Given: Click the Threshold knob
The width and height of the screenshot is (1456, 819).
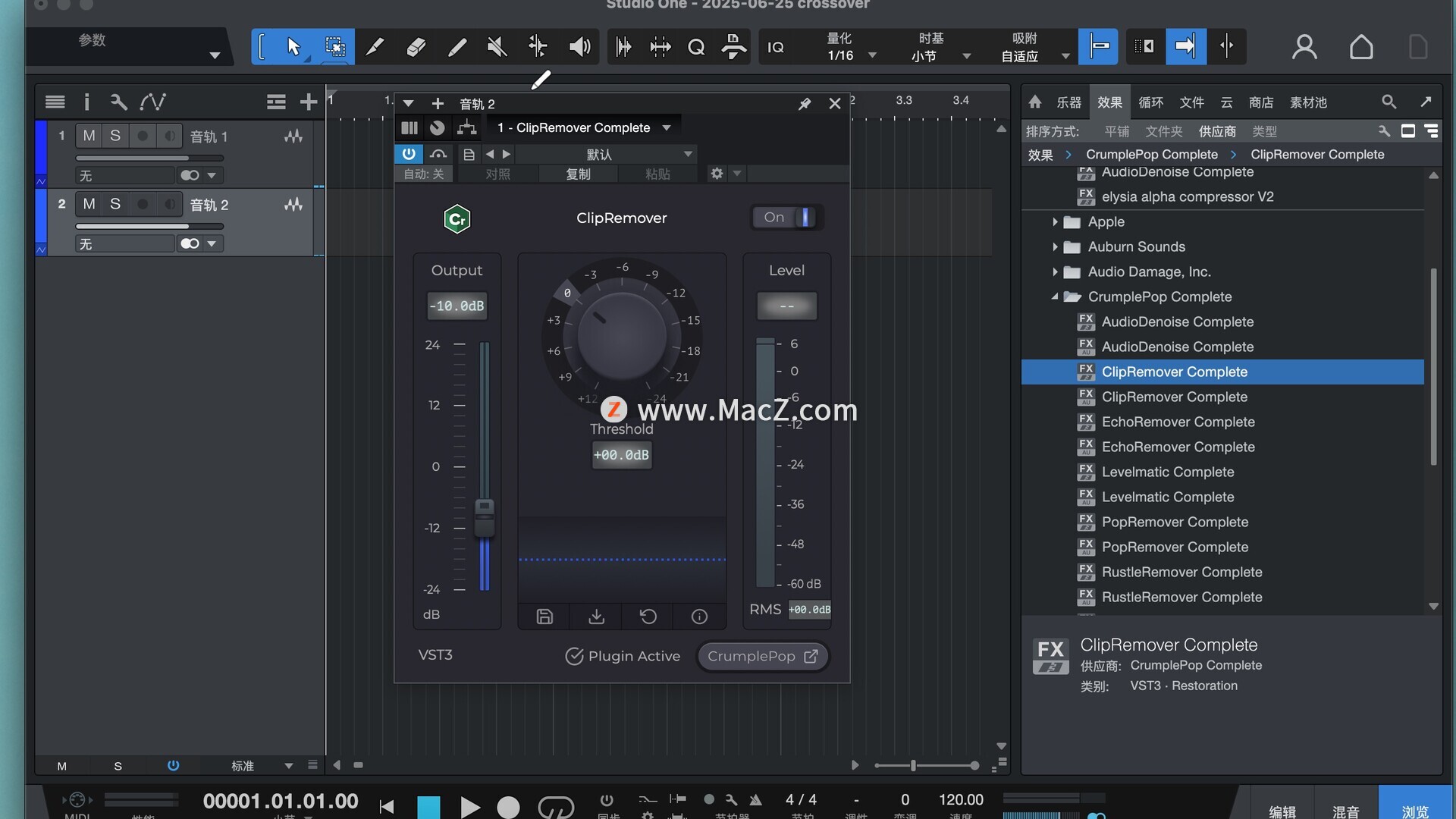Looking at the screenshot, I should click(x=622, y=337).
